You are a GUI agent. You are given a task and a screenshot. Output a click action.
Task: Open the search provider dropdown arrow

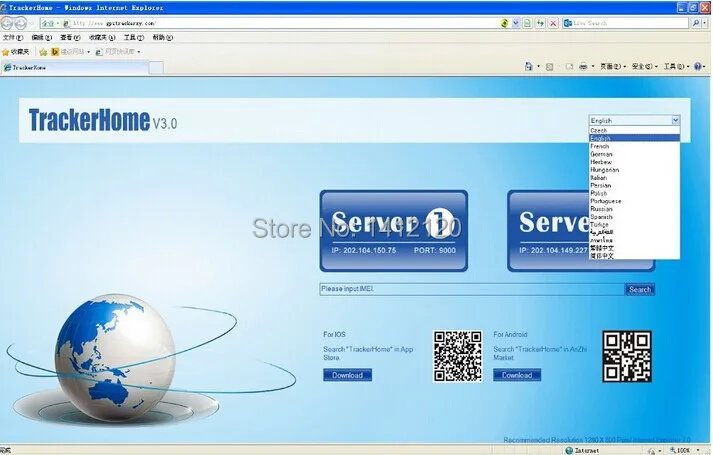[x=706, y=23]
